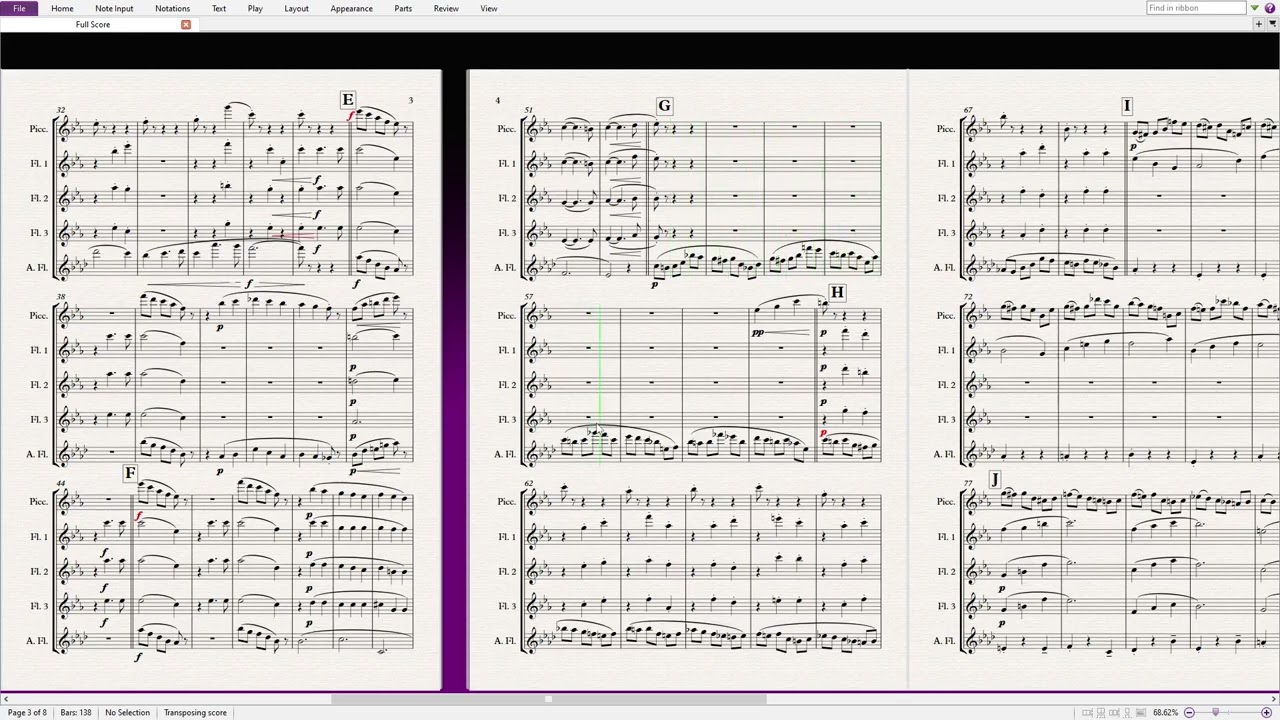
Task: Expand the ribbon with green arrow
Action: [1255, 8]
